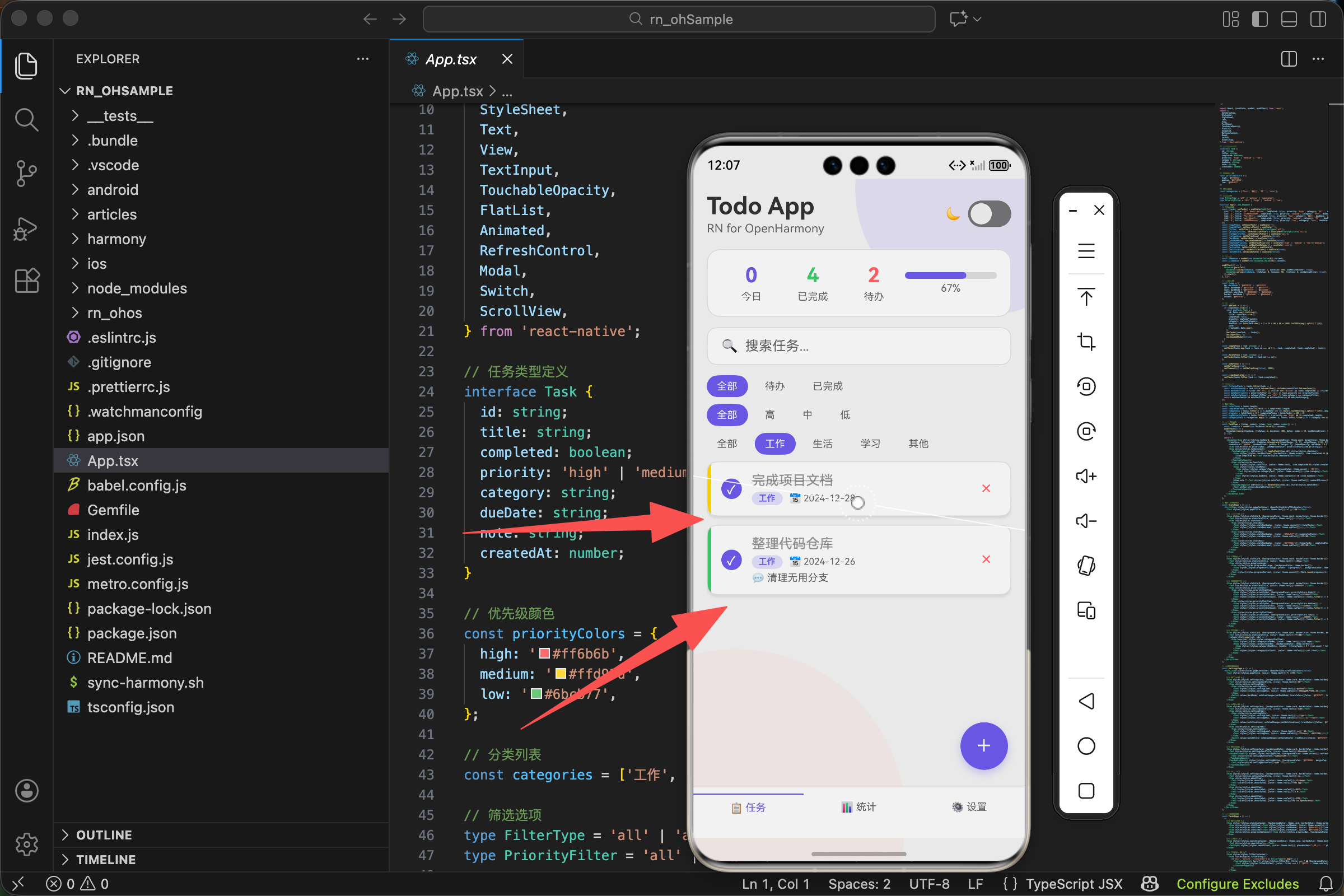Screen dimensions: 1344x896
Task: Open the Source Control view
Action: point(26,173)
